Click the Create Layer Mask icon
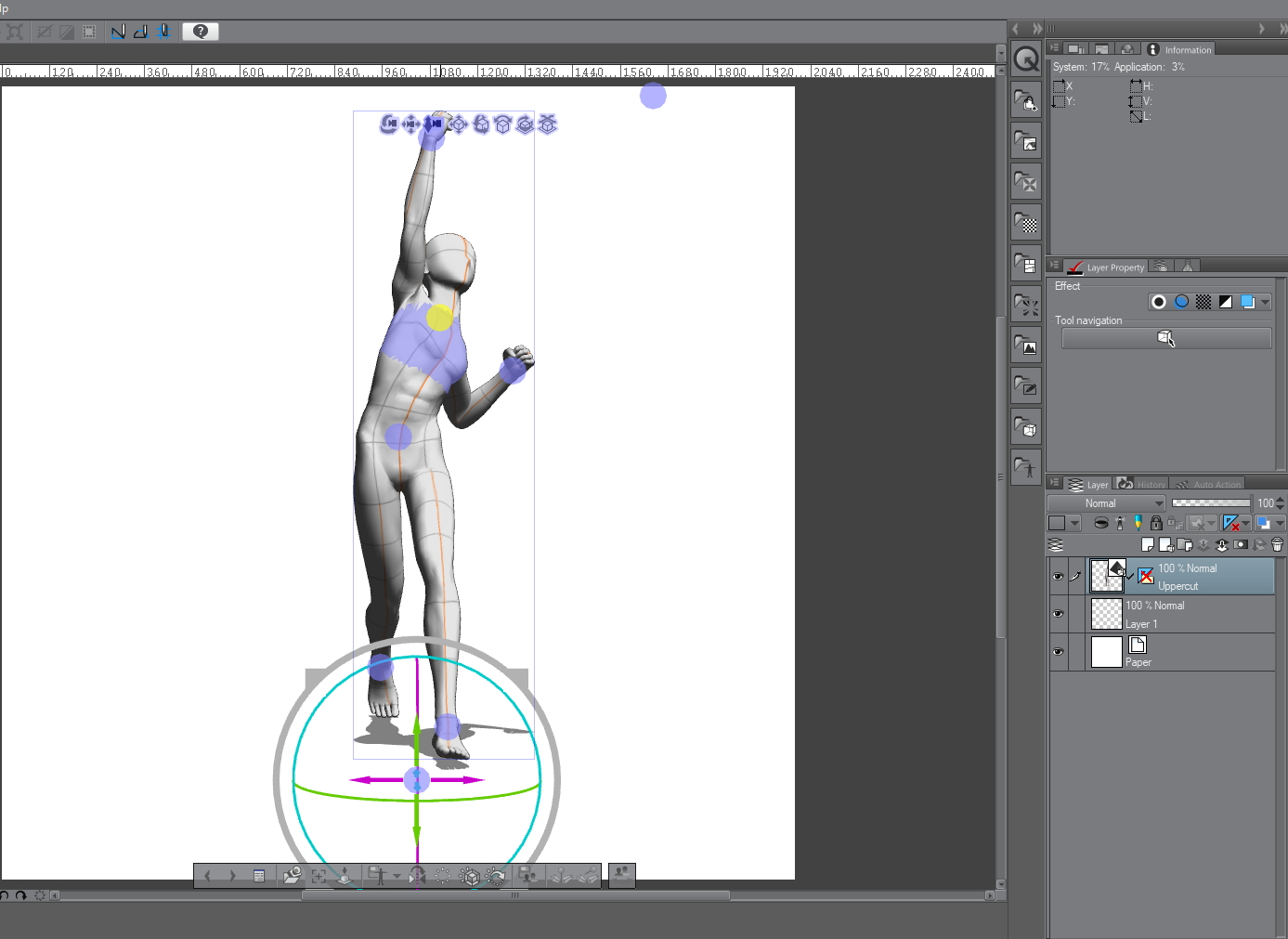Screen dimensions: 1288x939 pos(1241,545)
